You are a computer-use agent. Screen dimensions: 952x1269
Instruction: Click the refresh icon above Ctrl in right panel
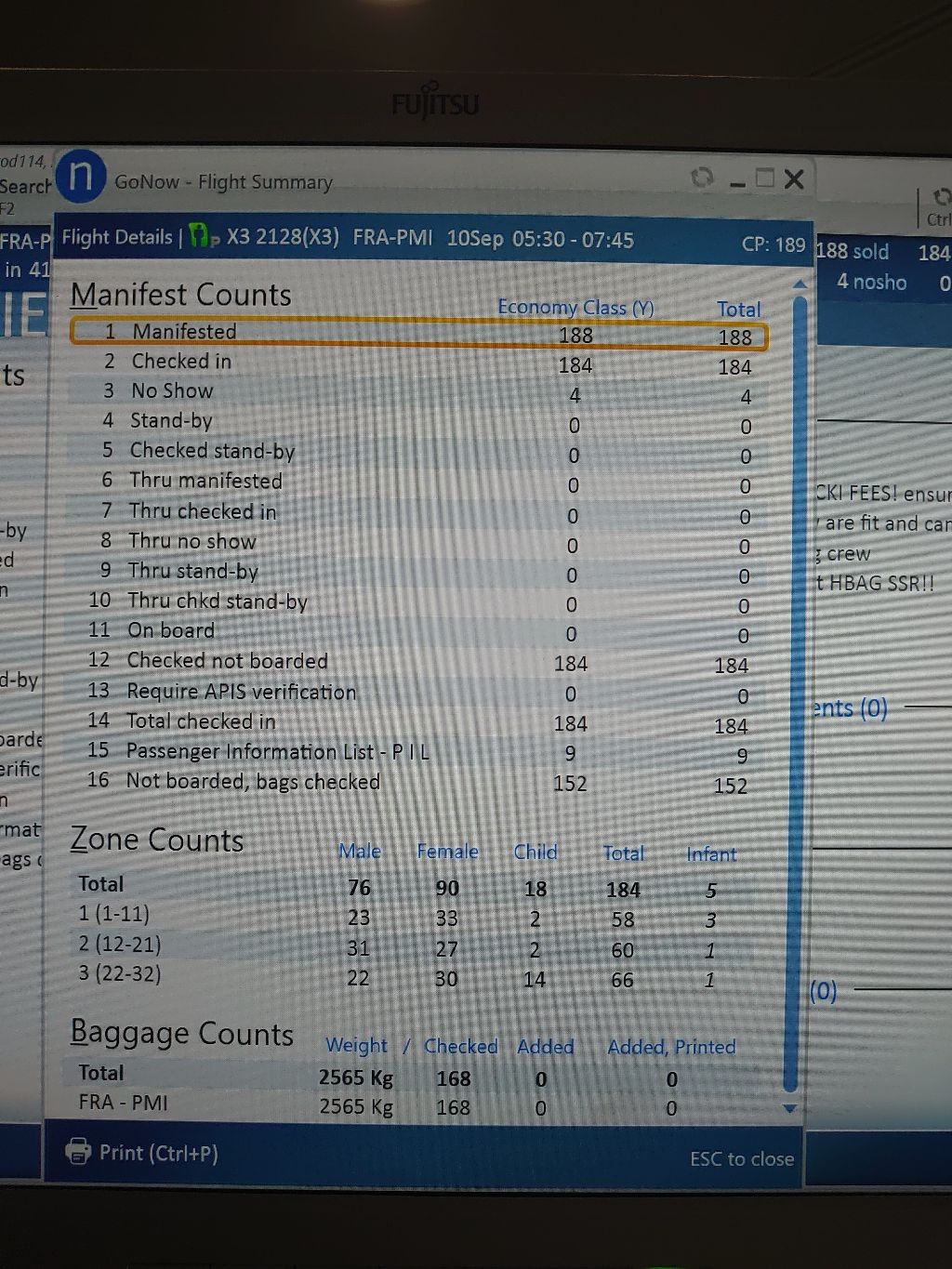point(940,197)
